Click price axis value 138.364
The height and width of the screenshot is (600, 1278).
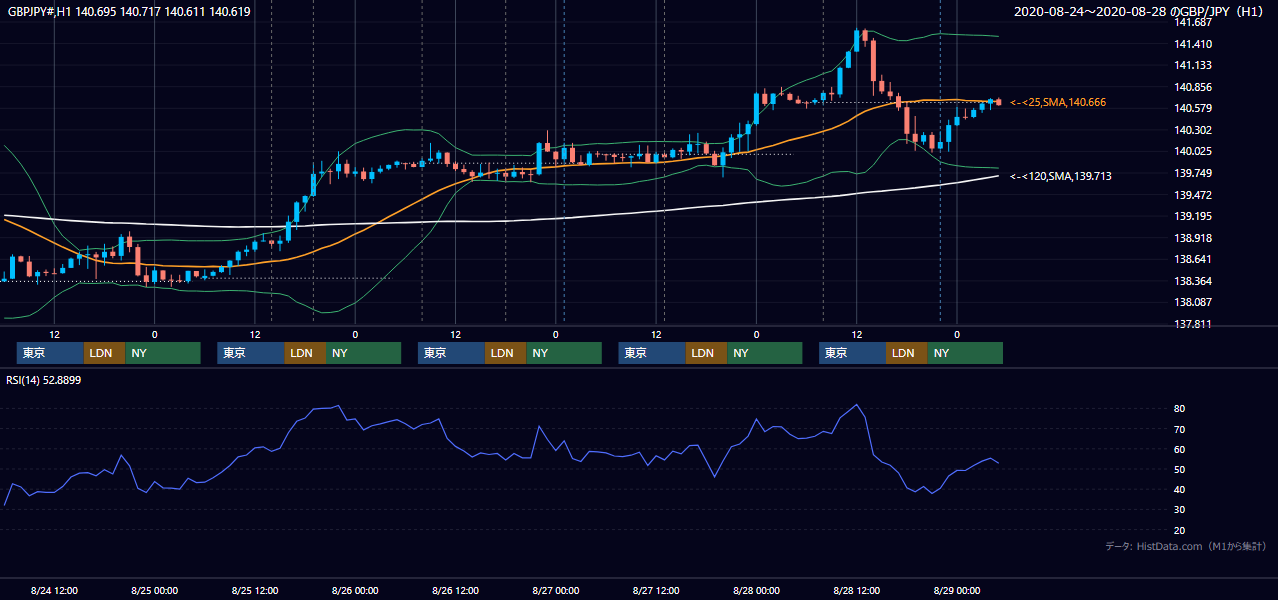click(x=1193, y=281)
